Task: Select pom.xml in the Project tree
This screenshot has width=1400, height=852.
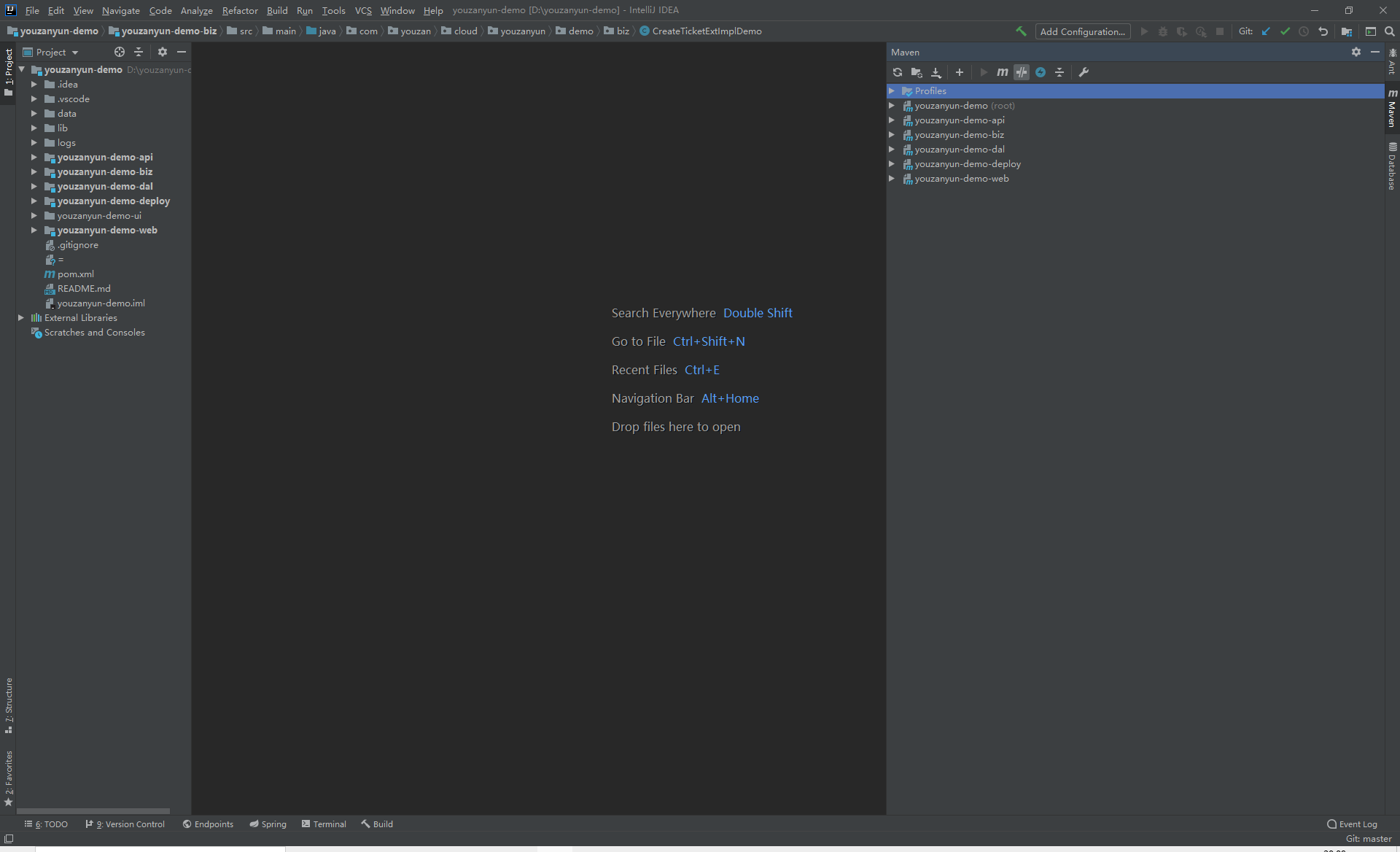Action: point(76,274)
